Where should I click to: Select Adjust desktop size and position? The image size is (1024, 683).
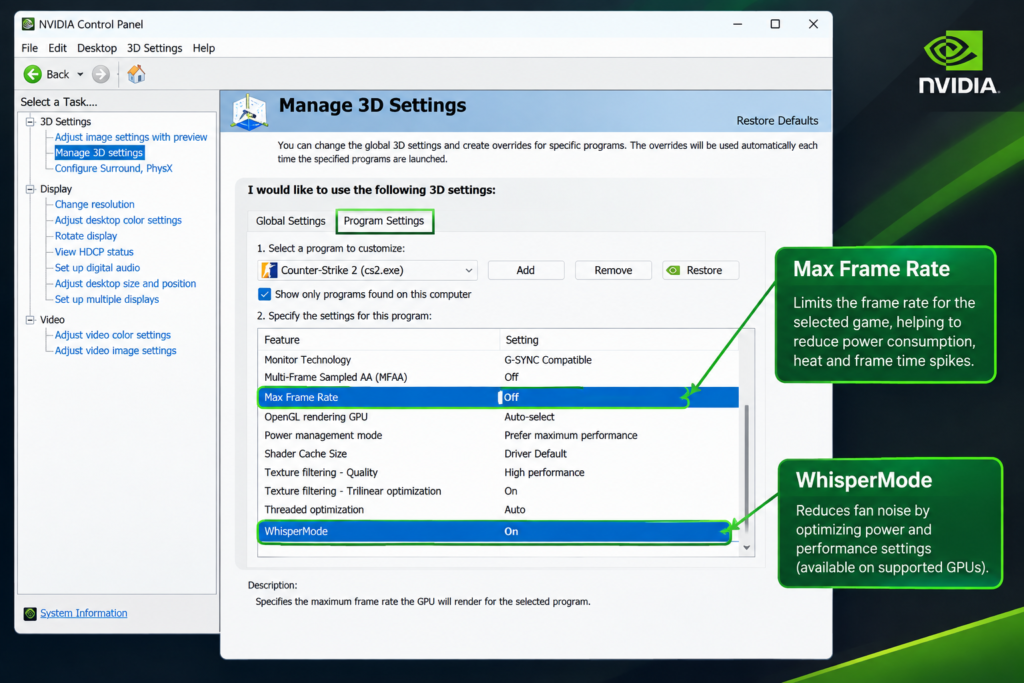[125, 283]
